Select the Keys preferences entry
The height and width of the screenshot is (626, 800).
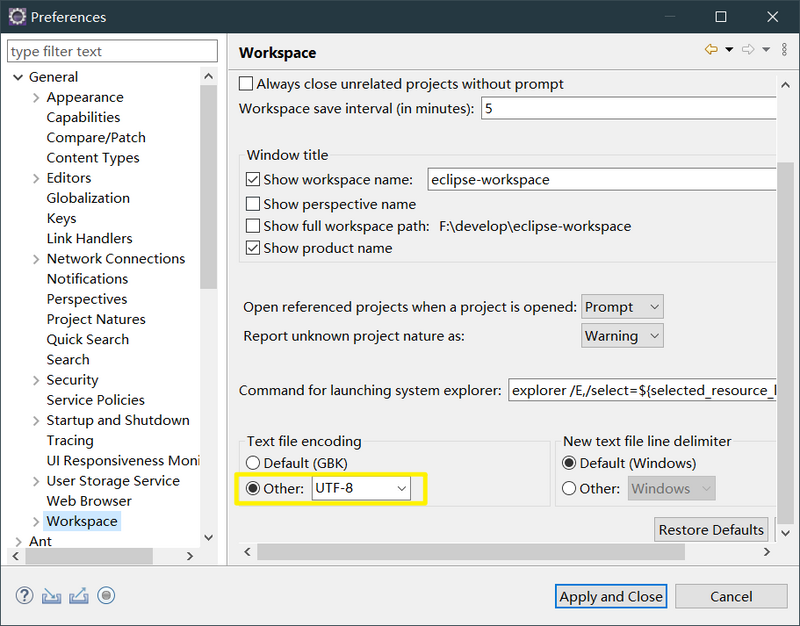(x=61, y=218)
